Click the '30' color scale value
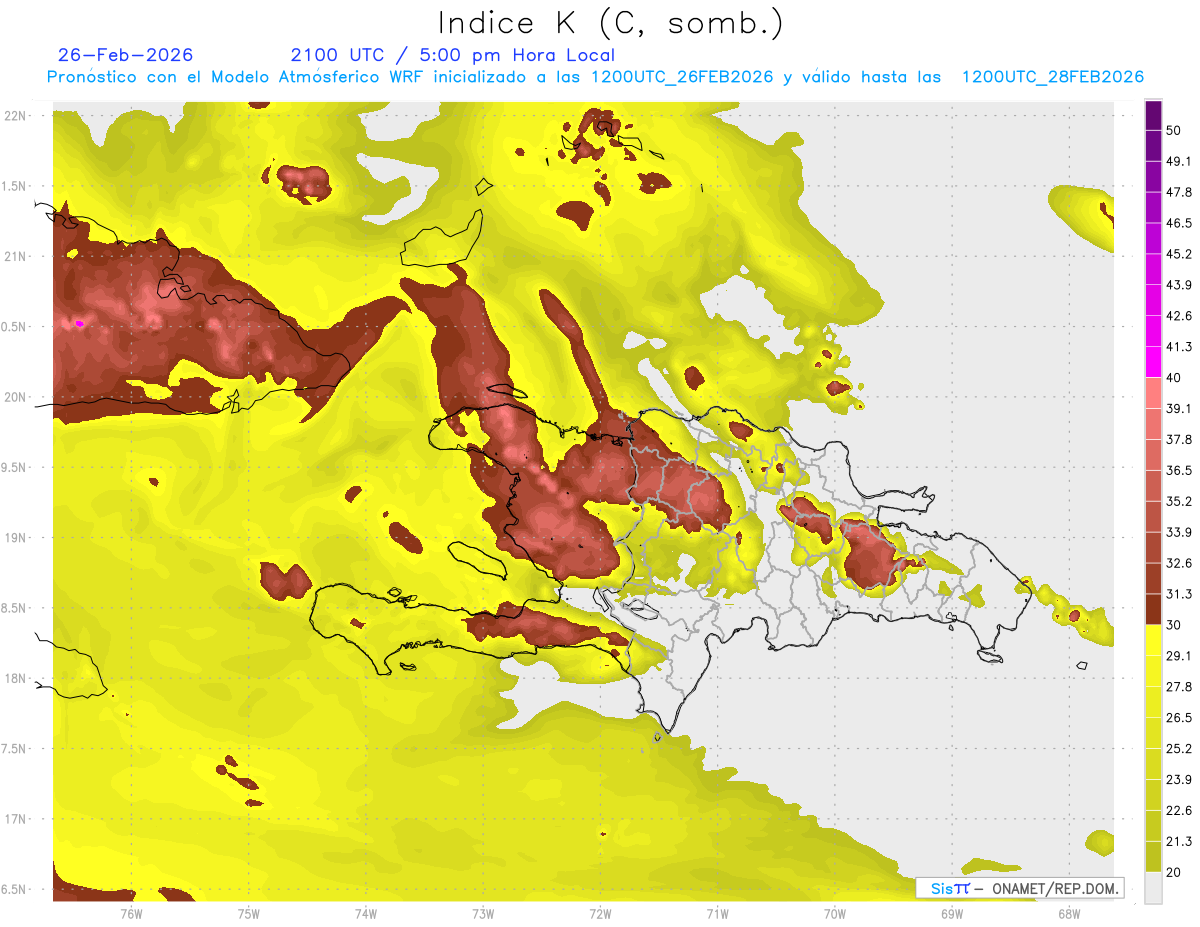Image resolution: width=1200 pixels, height=927 pixels. pos(1174,625)
